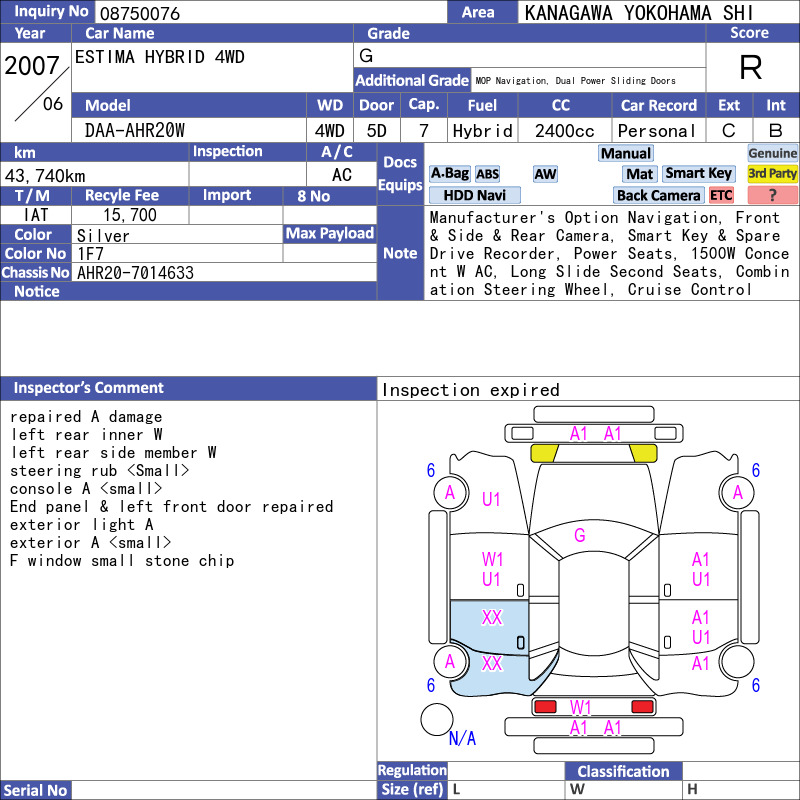Click the G mark on windshield diagram

pos(580,535)
